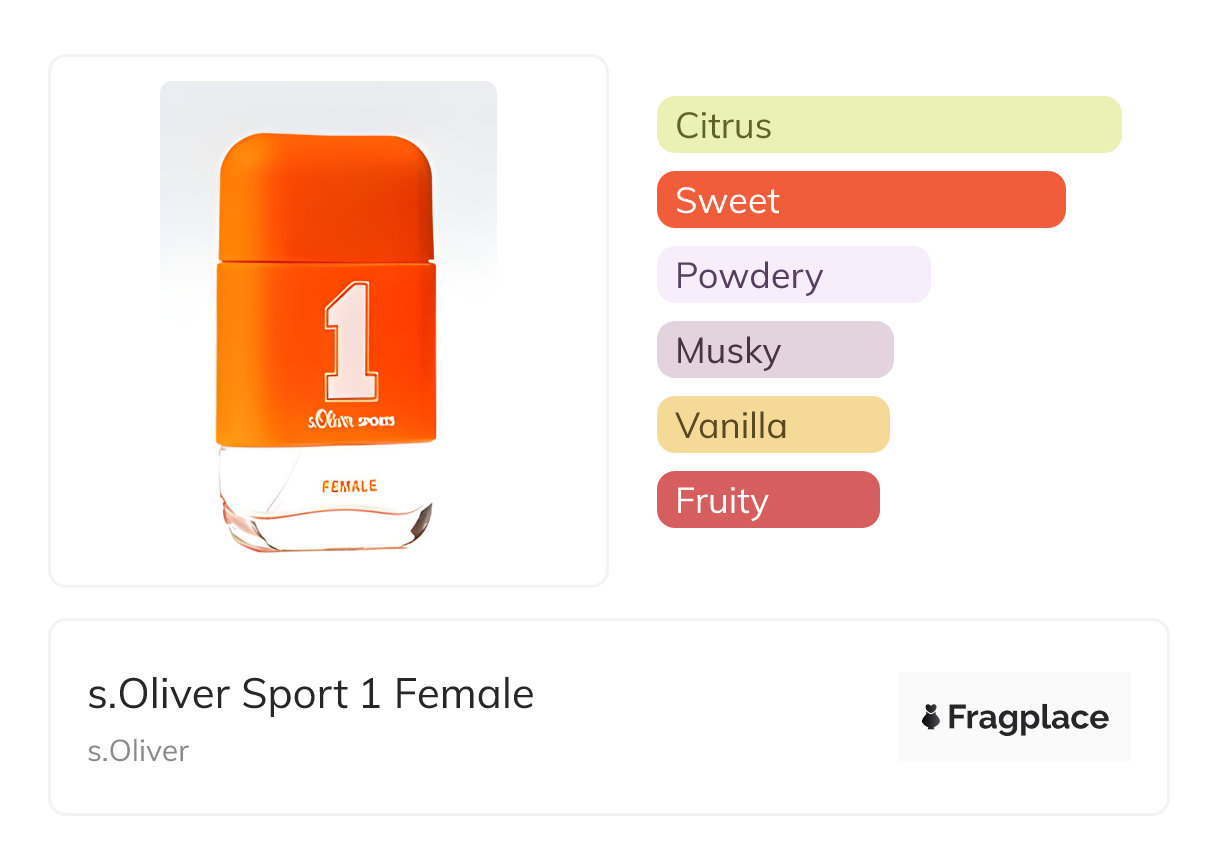
Task: Click the digit 1 in product title
Action: (x=371, y=694)
